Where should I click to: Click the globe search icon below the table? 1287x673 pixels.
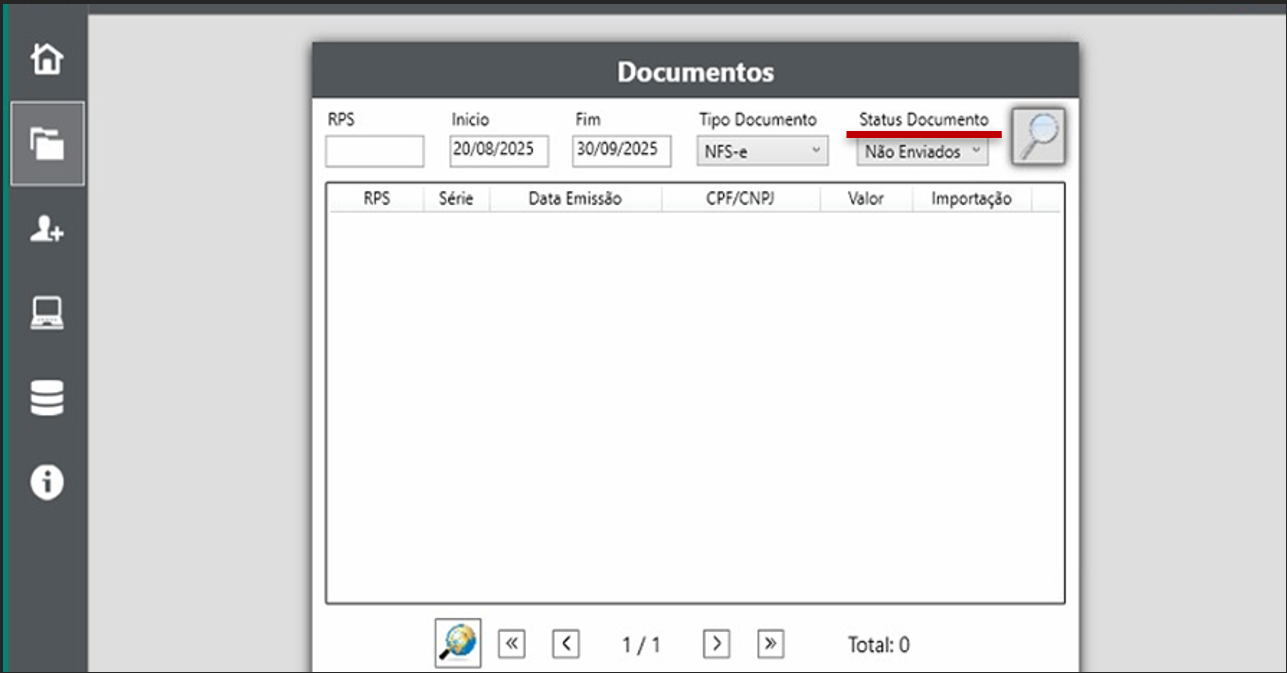tap(458, 643)
